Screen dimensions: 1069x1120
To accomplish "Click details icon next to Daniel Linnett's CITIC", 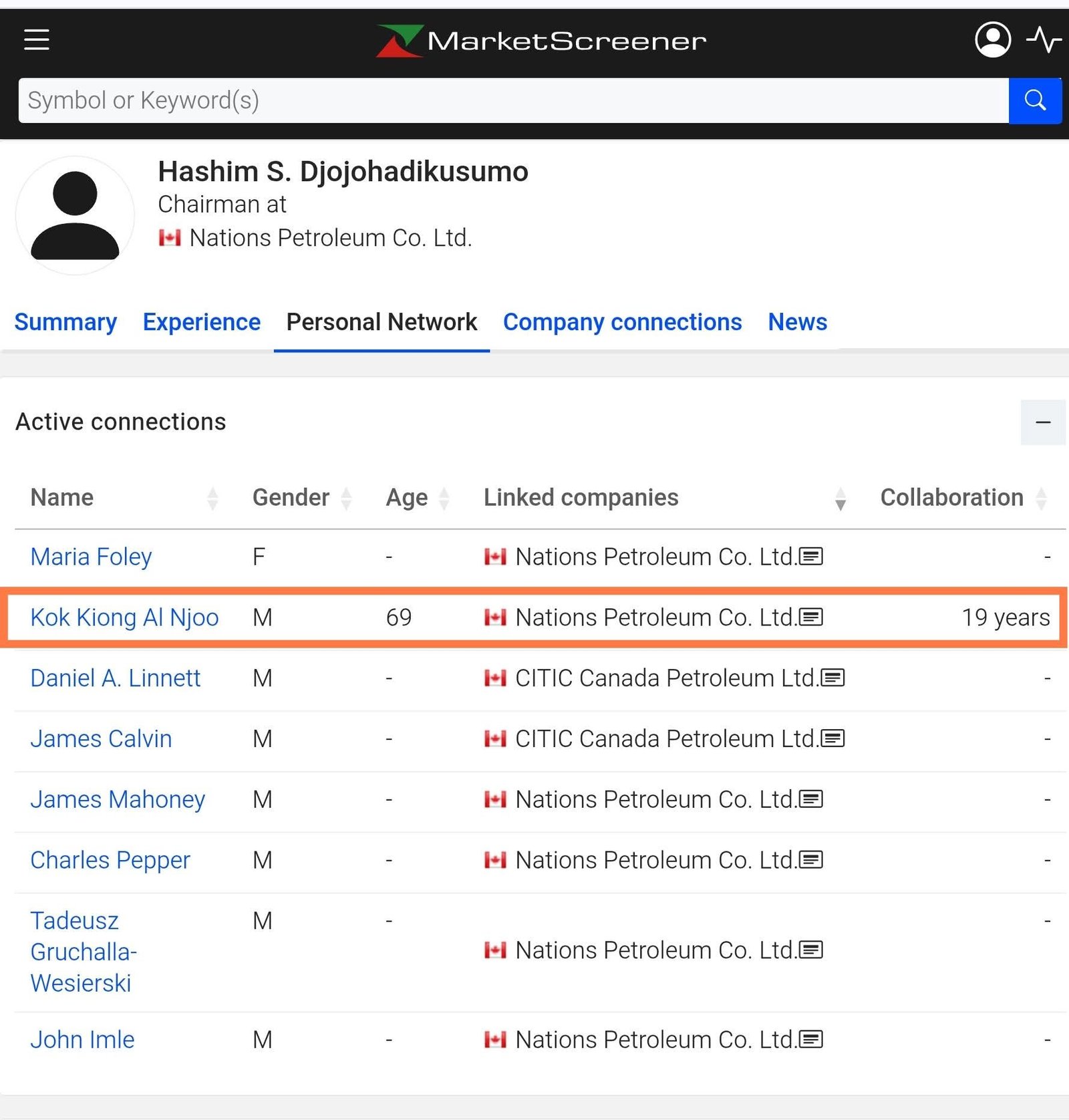I will click(833, 678).
